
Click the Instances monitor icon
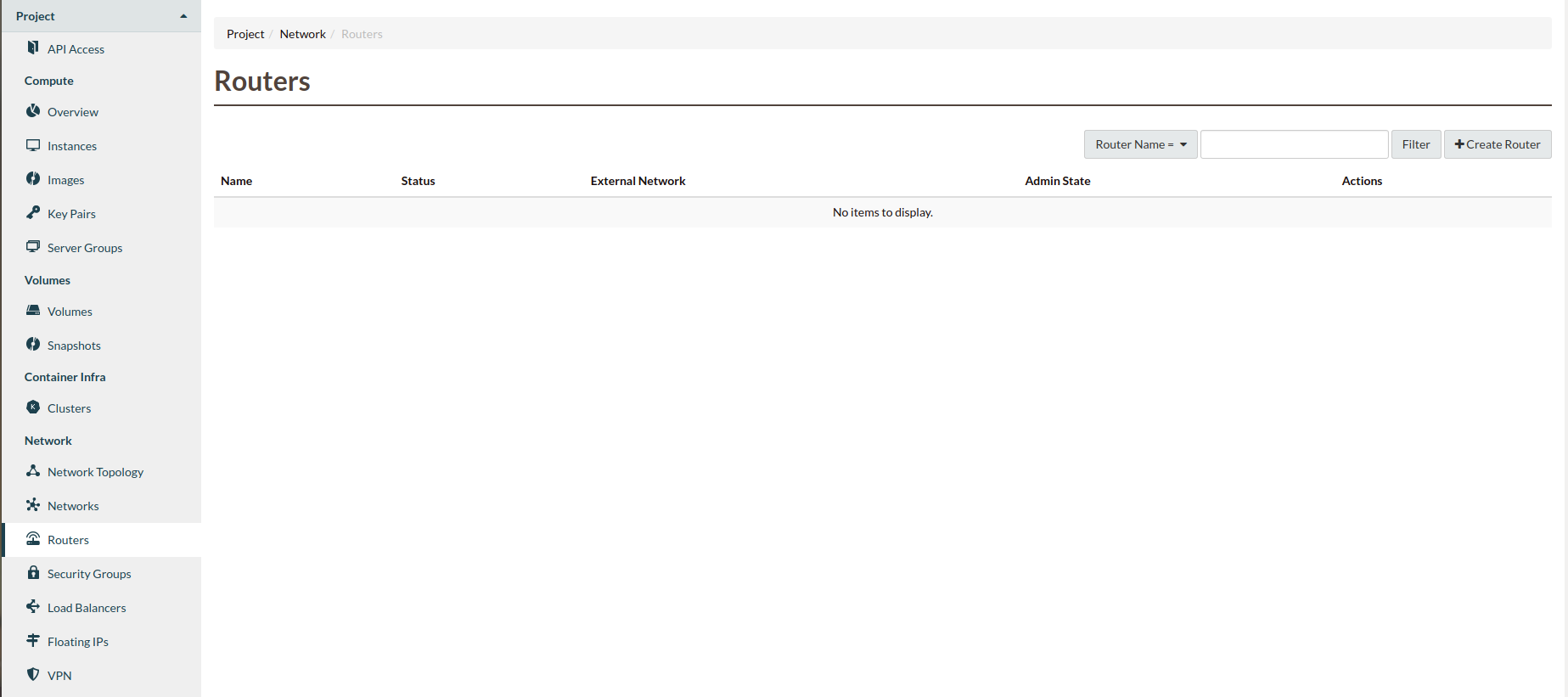coord(33,145)
